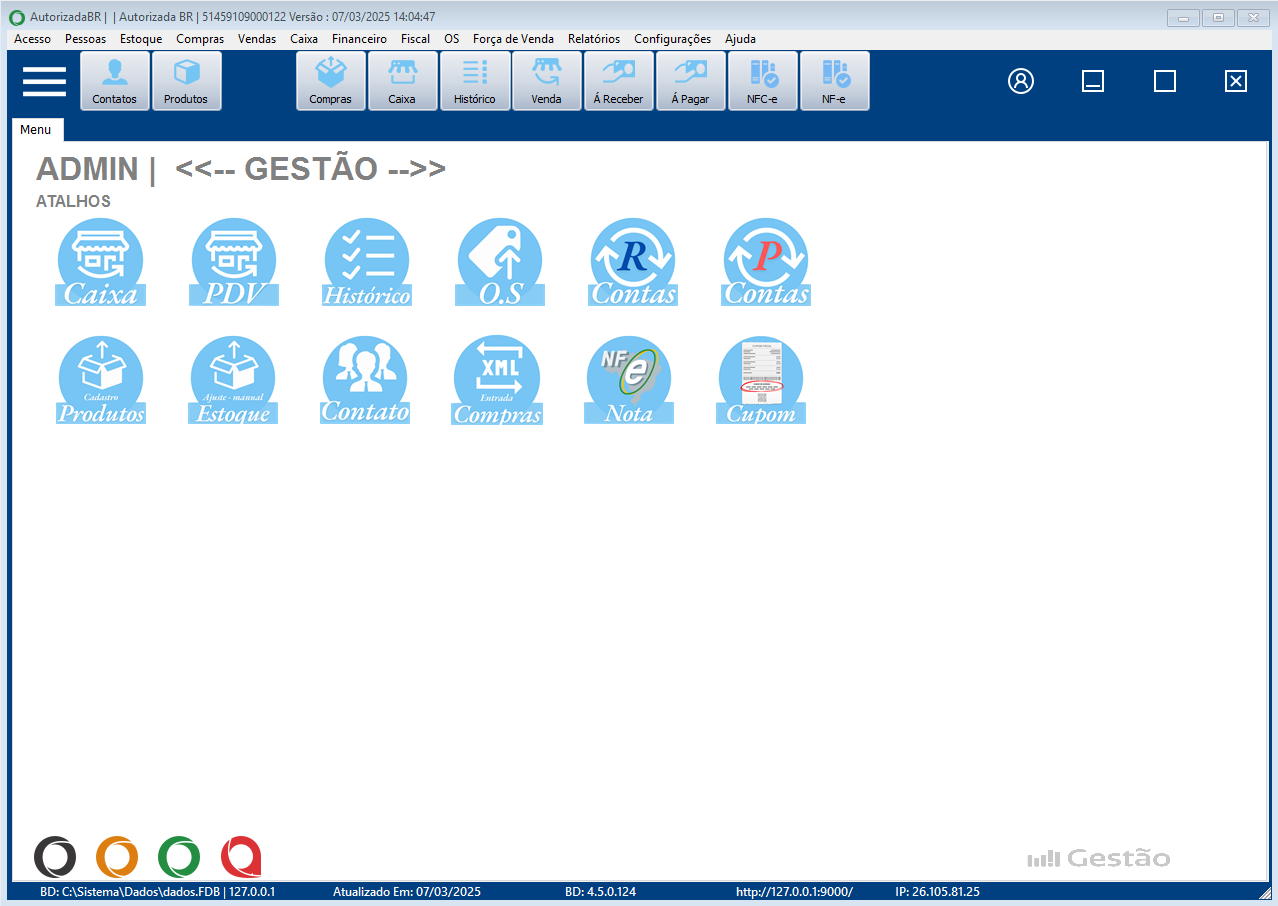The height and width of the screenshot is (906, 1278).
Task: Click the Á Receber toolbar button
Action: 619,81
